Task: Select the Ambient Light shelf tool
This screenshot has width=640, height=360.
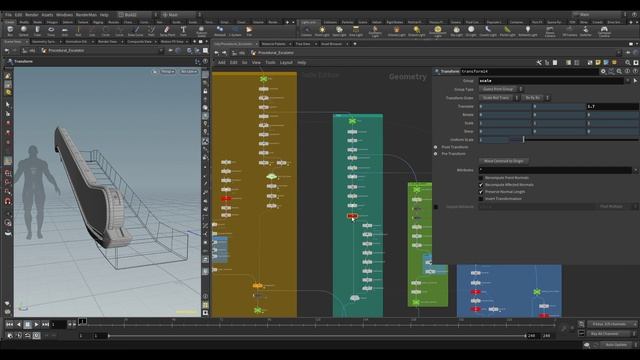Action: [x=528, y=31]
